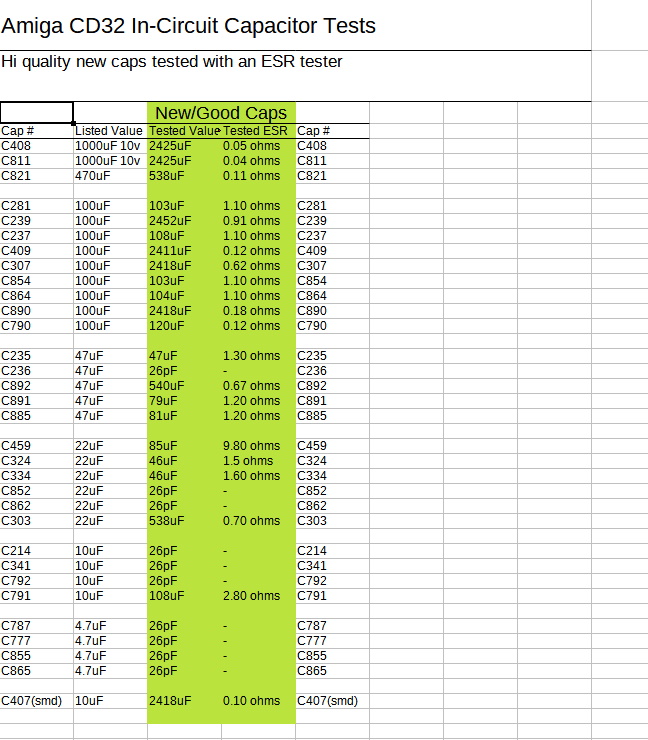The width and height of the screenshot is (648, 740).
Task: Click tested value '81uF'
Action: 163,416
